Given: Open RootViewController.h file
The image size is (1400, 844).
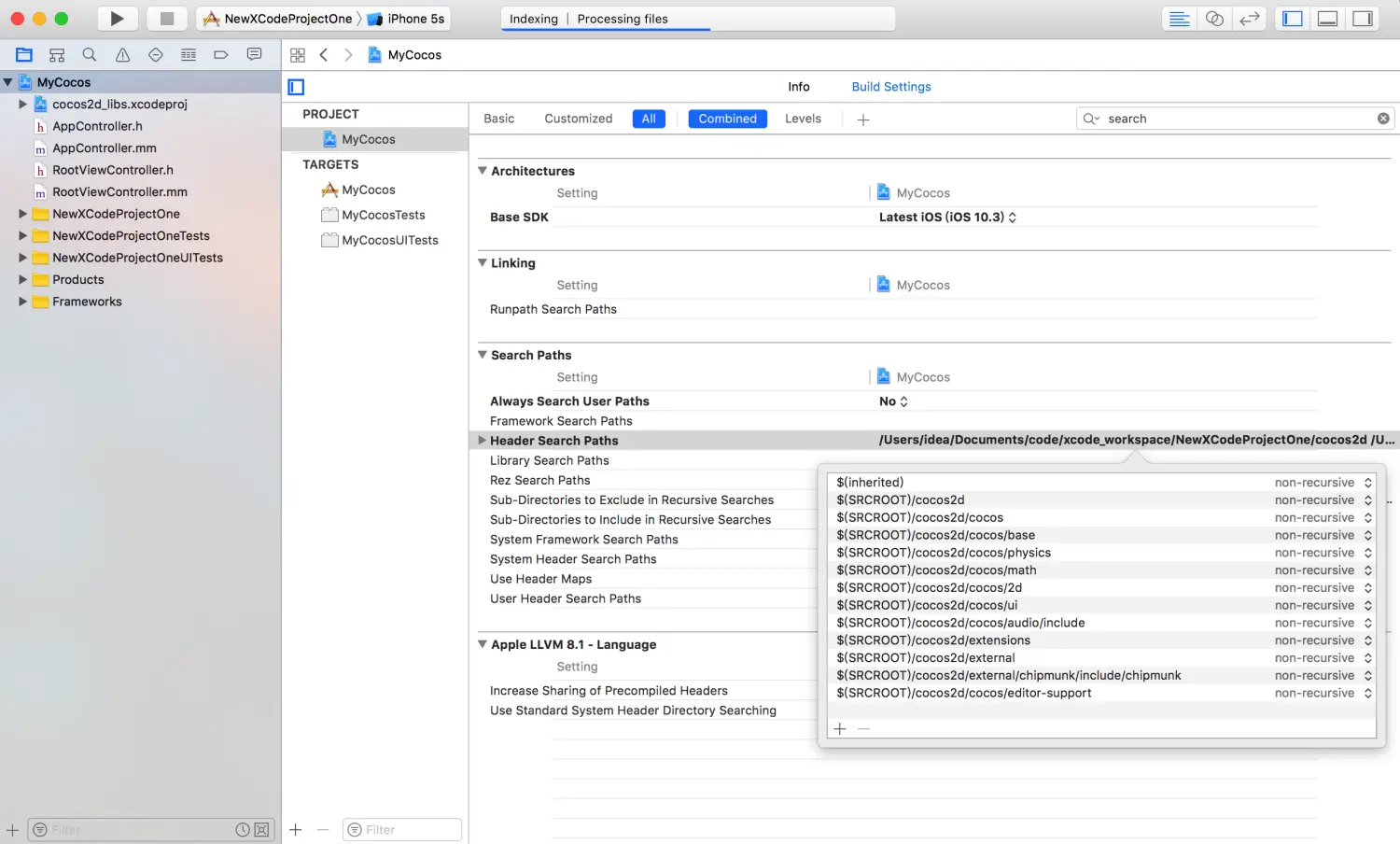Looking at the screenshot, I should 112,170.
